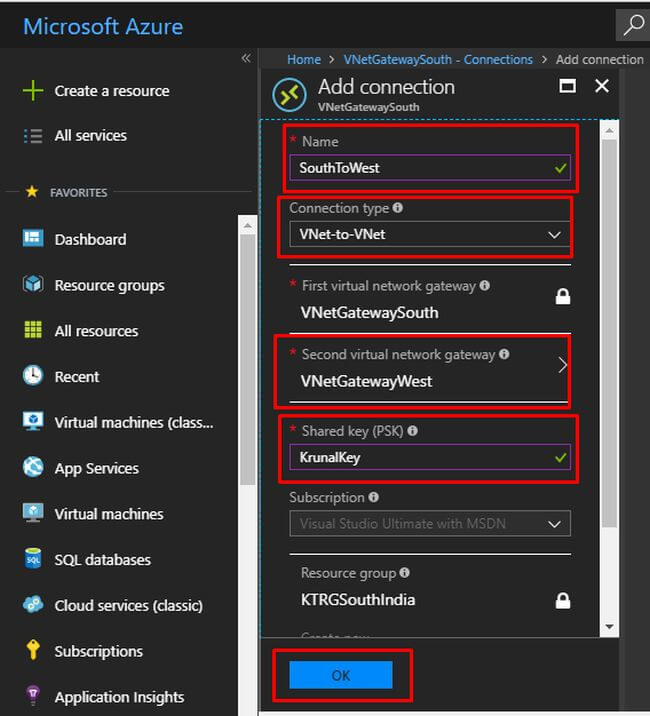Click the Dashboard icon

[33, 238]
